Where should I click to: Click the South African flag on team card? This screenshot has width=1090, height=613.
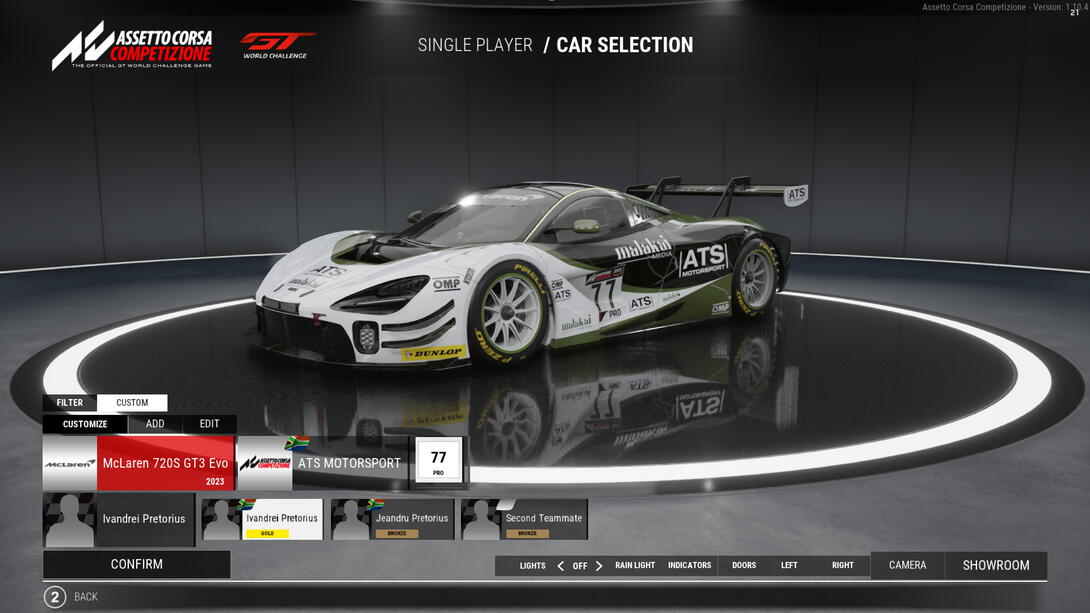297,443
